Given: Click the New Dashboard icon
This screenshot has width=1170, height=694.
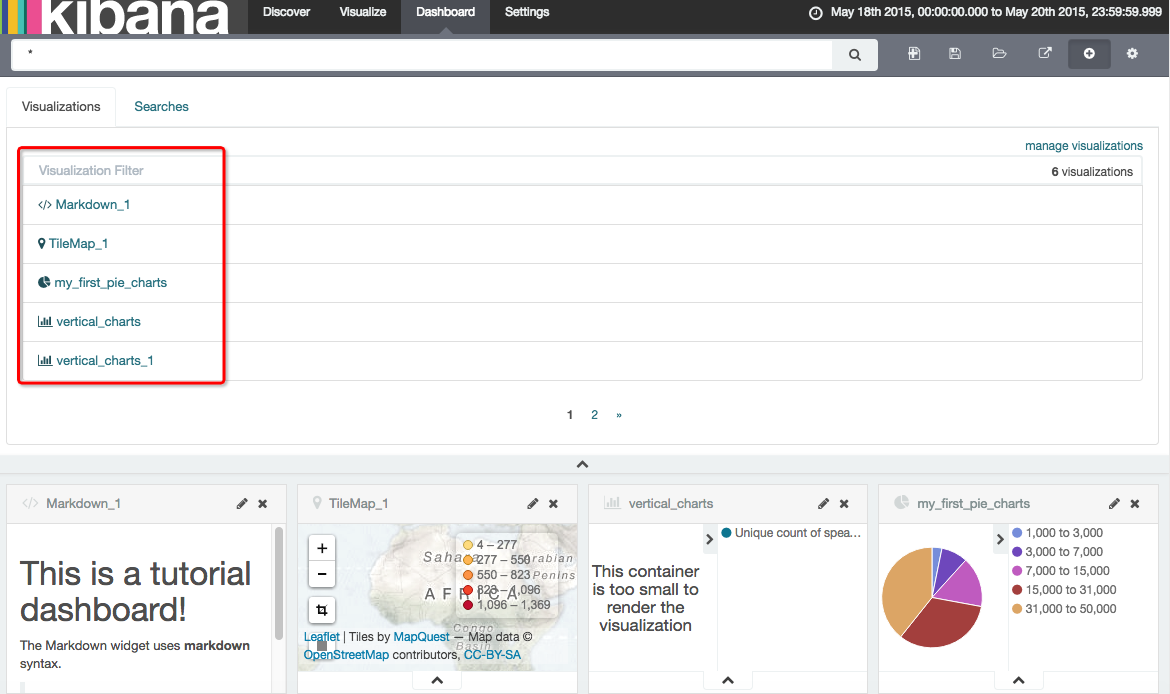Looking at the screenshot, I should point(914,54).
